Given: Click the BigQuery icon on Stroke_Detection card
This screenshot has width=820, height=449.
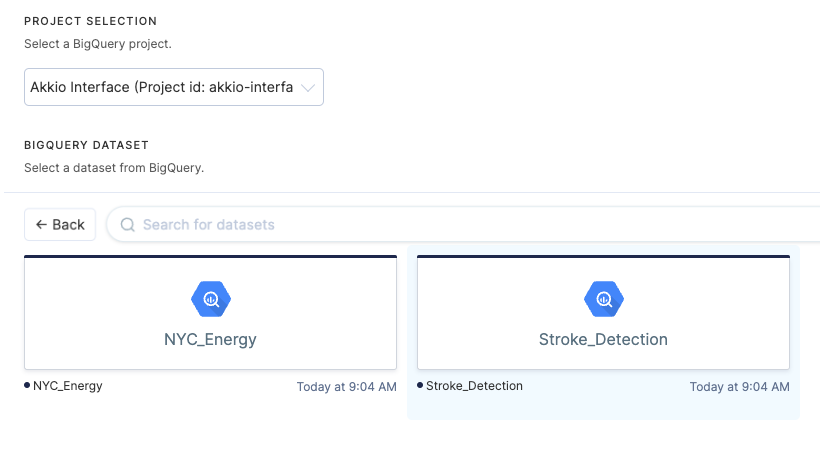Looking at the screenshot, I should [x=603, y=298].
